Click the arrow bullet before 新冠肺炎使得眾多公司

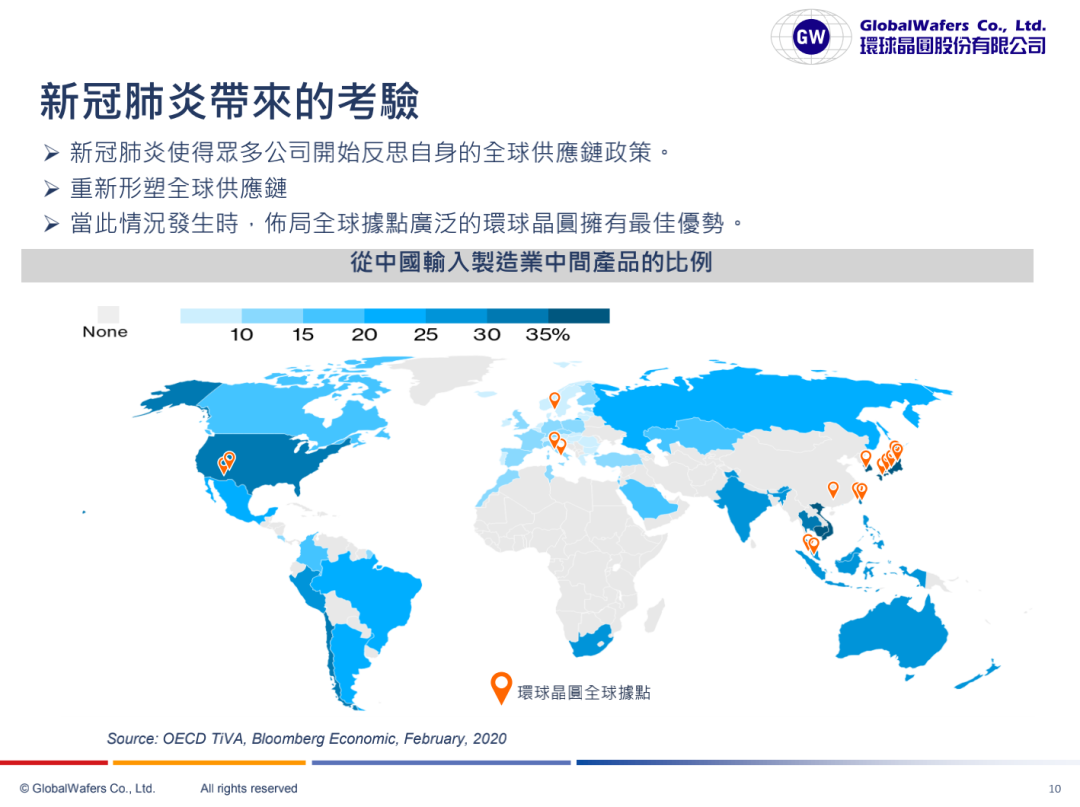(52, 153)
